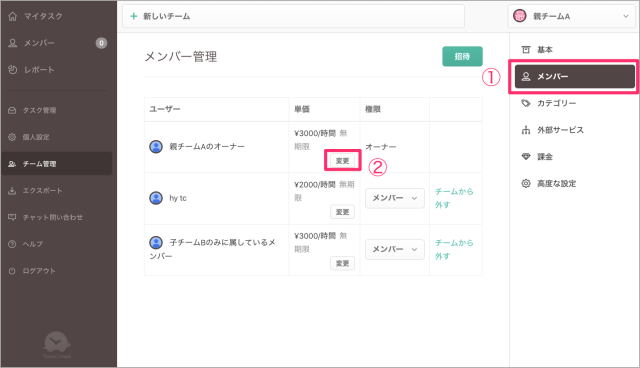Click the plus icon beside 新しいチーム
The height and width of the screenshot is (368, 640).
click(x=133, y=16)
